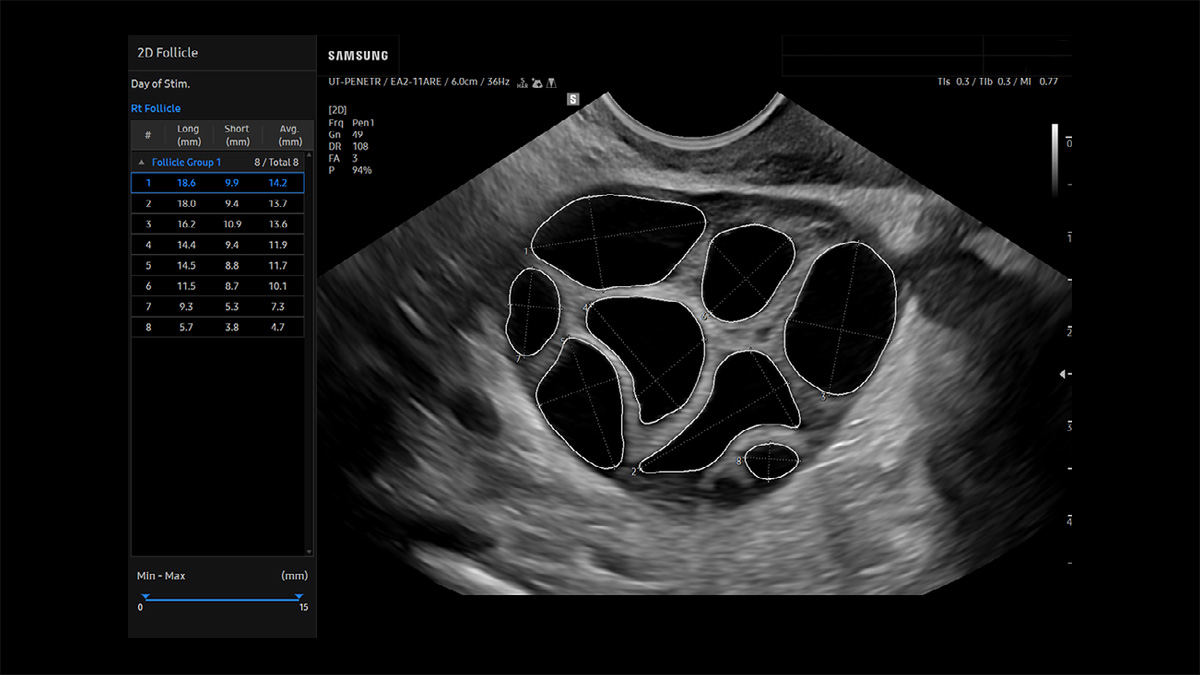
Task: Select follicle row 5 with long 14.5
Action: 217,266
